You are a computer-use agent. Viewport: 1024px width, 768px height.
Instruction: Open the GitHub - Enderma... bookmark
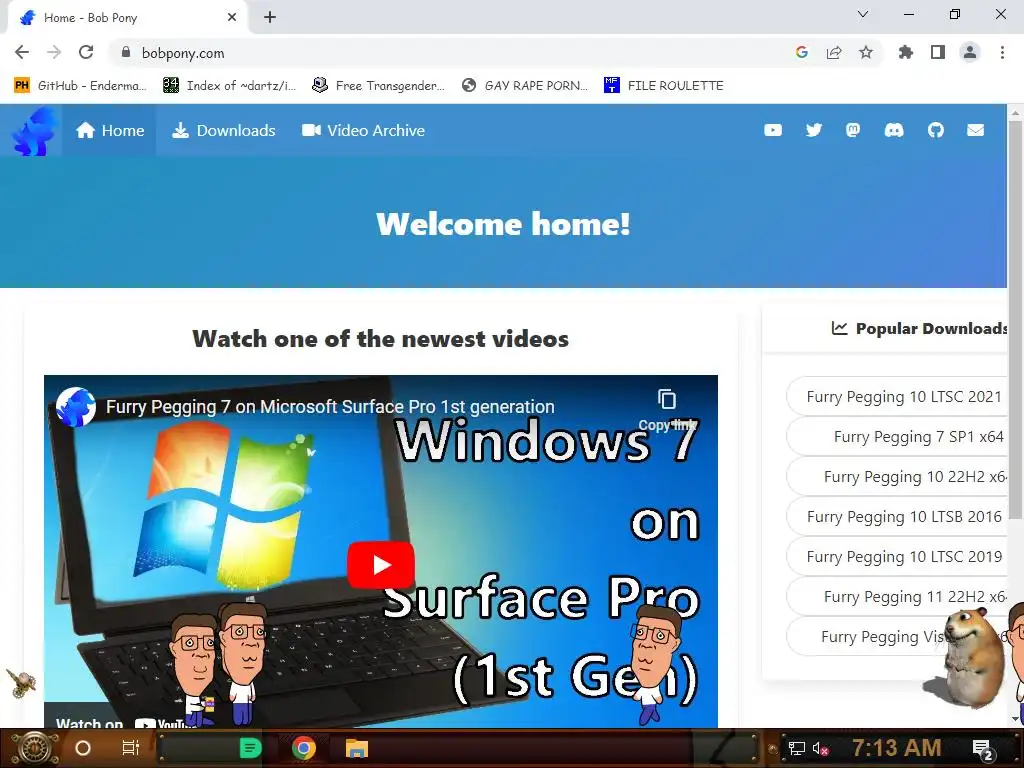tap(80, 86)
